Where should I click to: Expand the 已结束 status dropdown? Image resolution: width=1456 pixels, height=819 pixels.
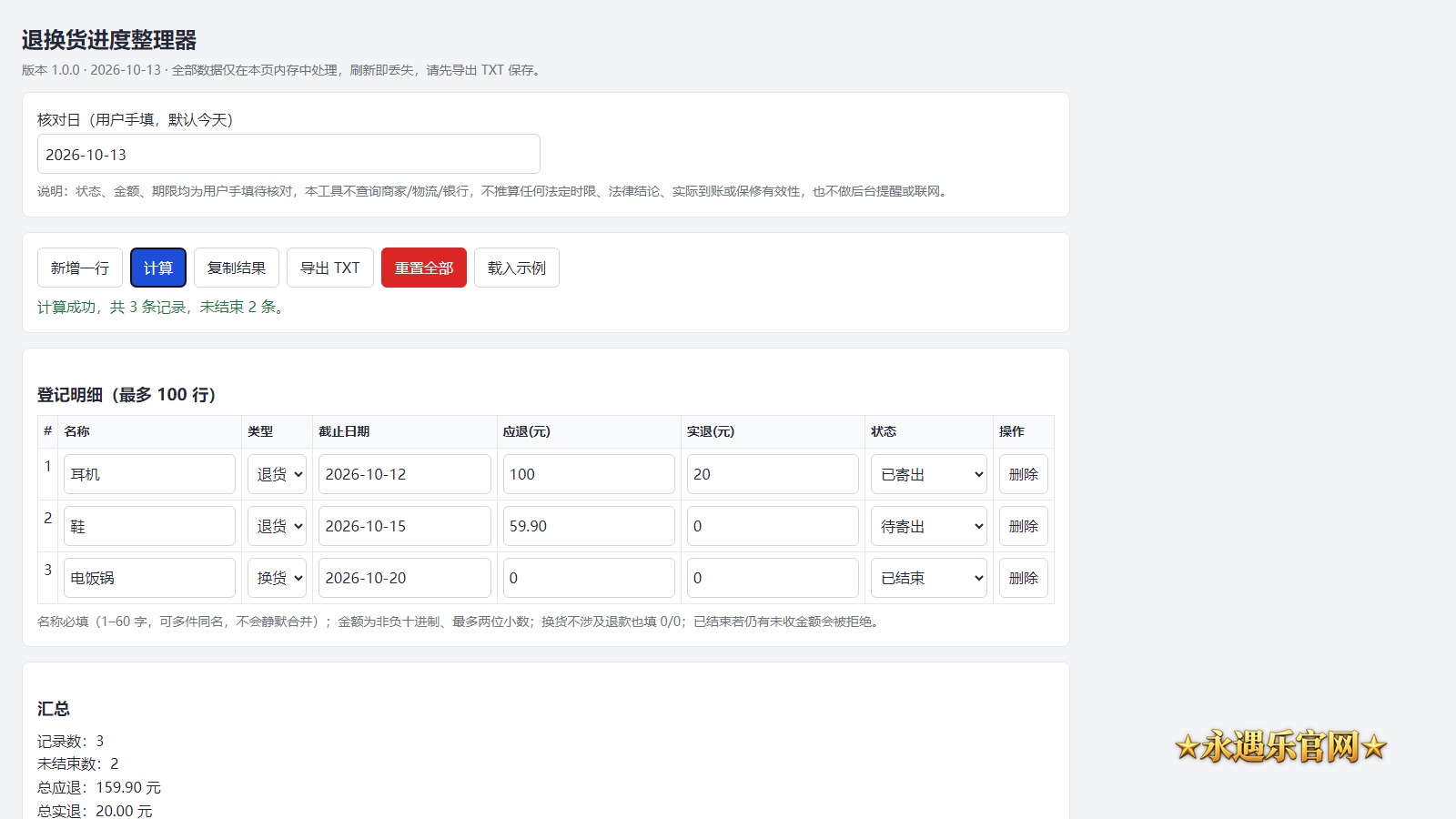click(929, 578)
